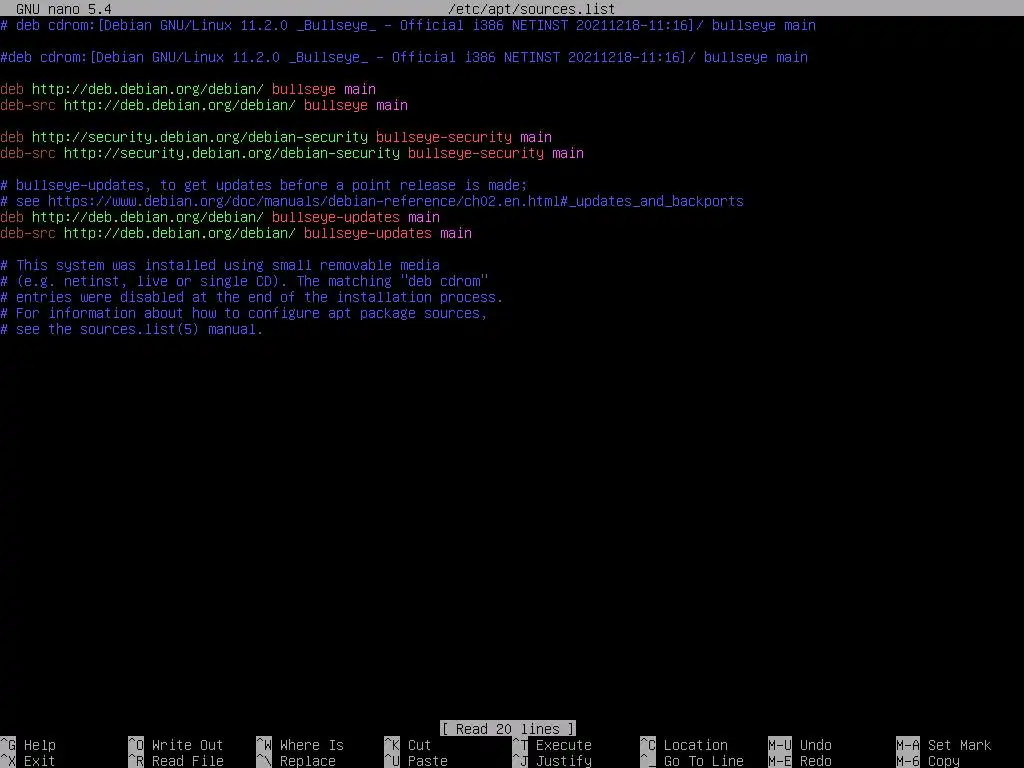Click the ^K Cut shortcut
The height and width of the screenshot is (768, 1024).
point(408,745)
